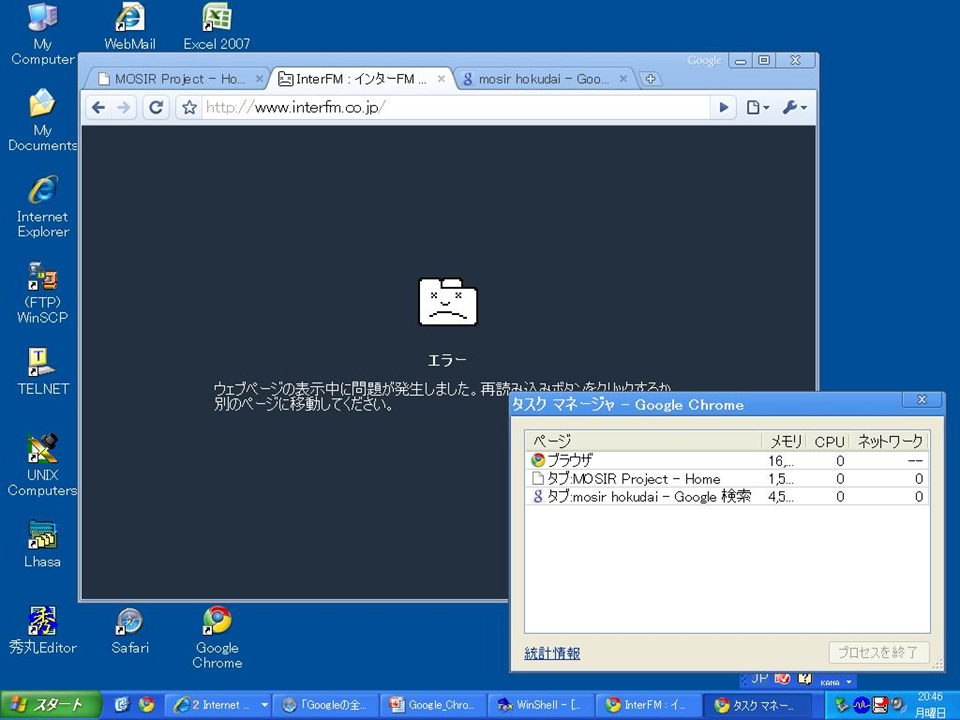960x720 pixels.
Task: Close the MOSIR Project tab
Action: tap(259, 78)
